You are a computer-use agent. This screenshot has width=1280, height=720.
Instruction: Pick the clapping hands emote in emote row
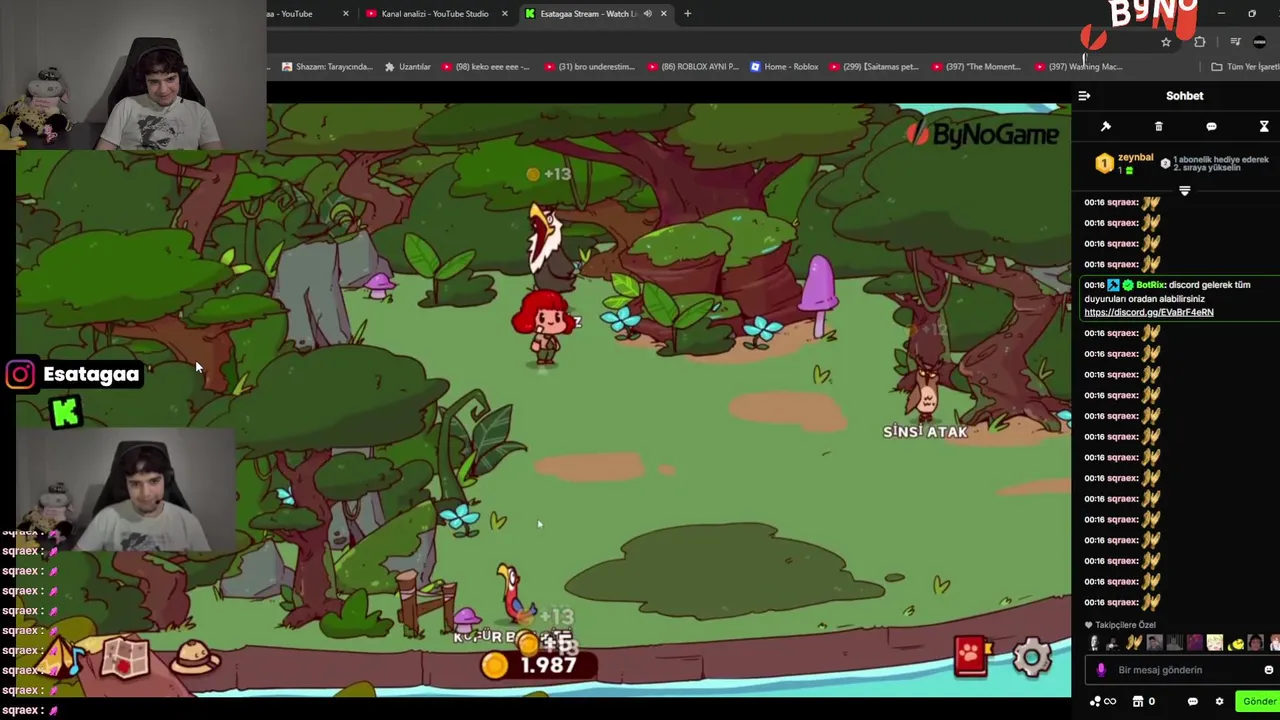pyautogui.click(x=1134, y=644)
